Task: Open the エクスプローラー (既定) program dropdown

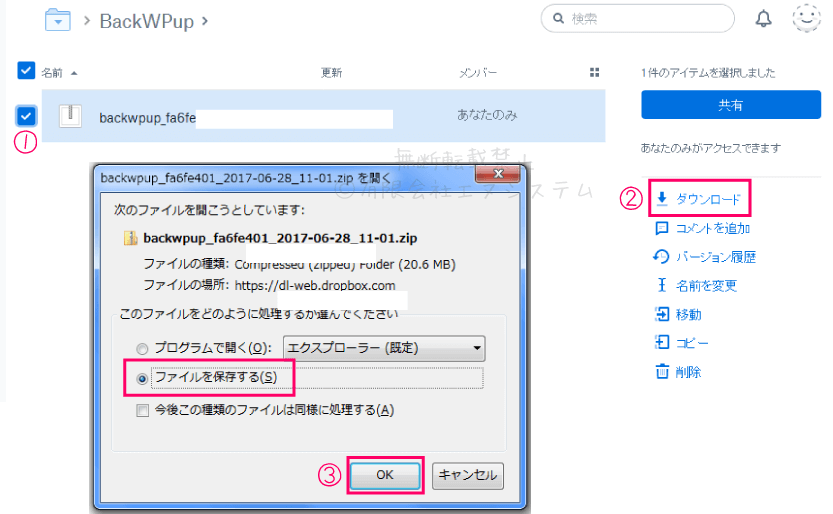Action: 384,348
